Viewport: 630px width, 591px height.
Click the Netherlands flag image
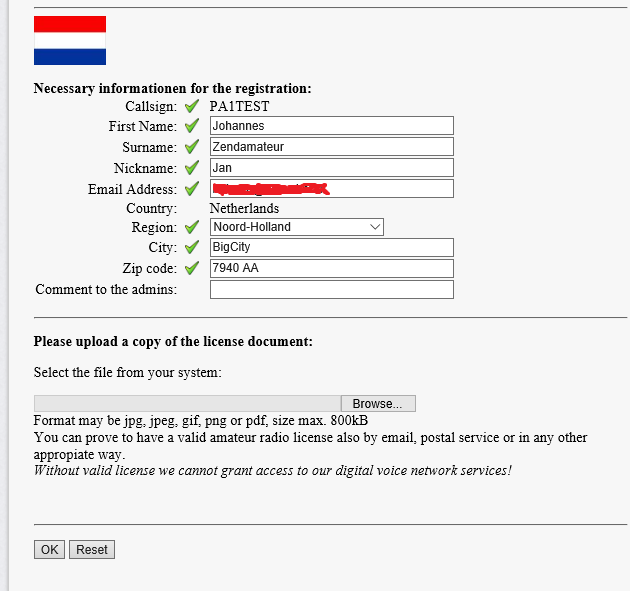point(70,41)
